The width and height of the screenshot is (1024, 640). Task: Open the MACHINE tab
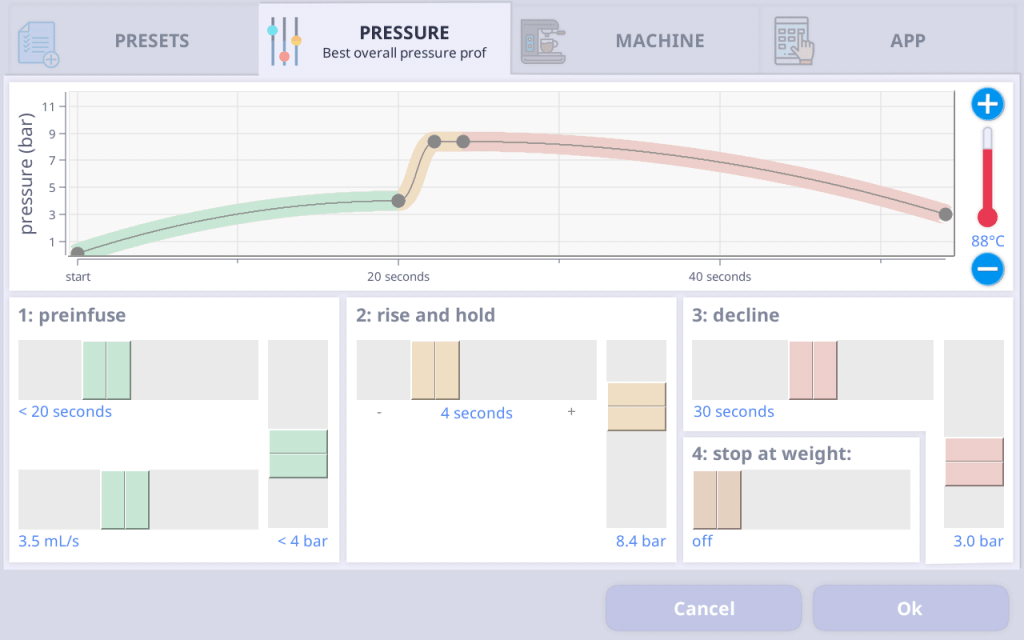tap(659, 41)
